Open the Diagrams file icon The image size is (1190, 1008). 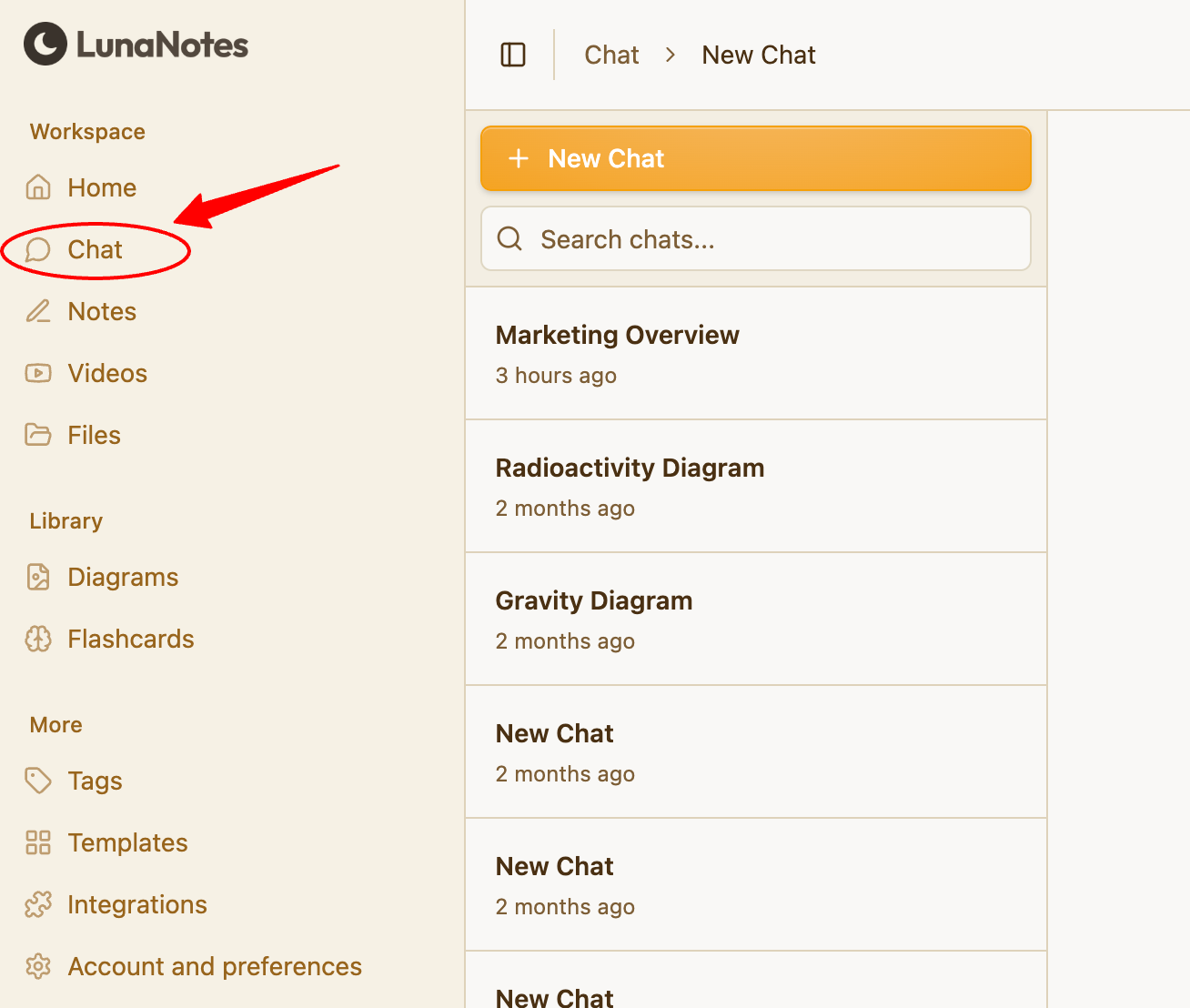click(x=38, y=577)
